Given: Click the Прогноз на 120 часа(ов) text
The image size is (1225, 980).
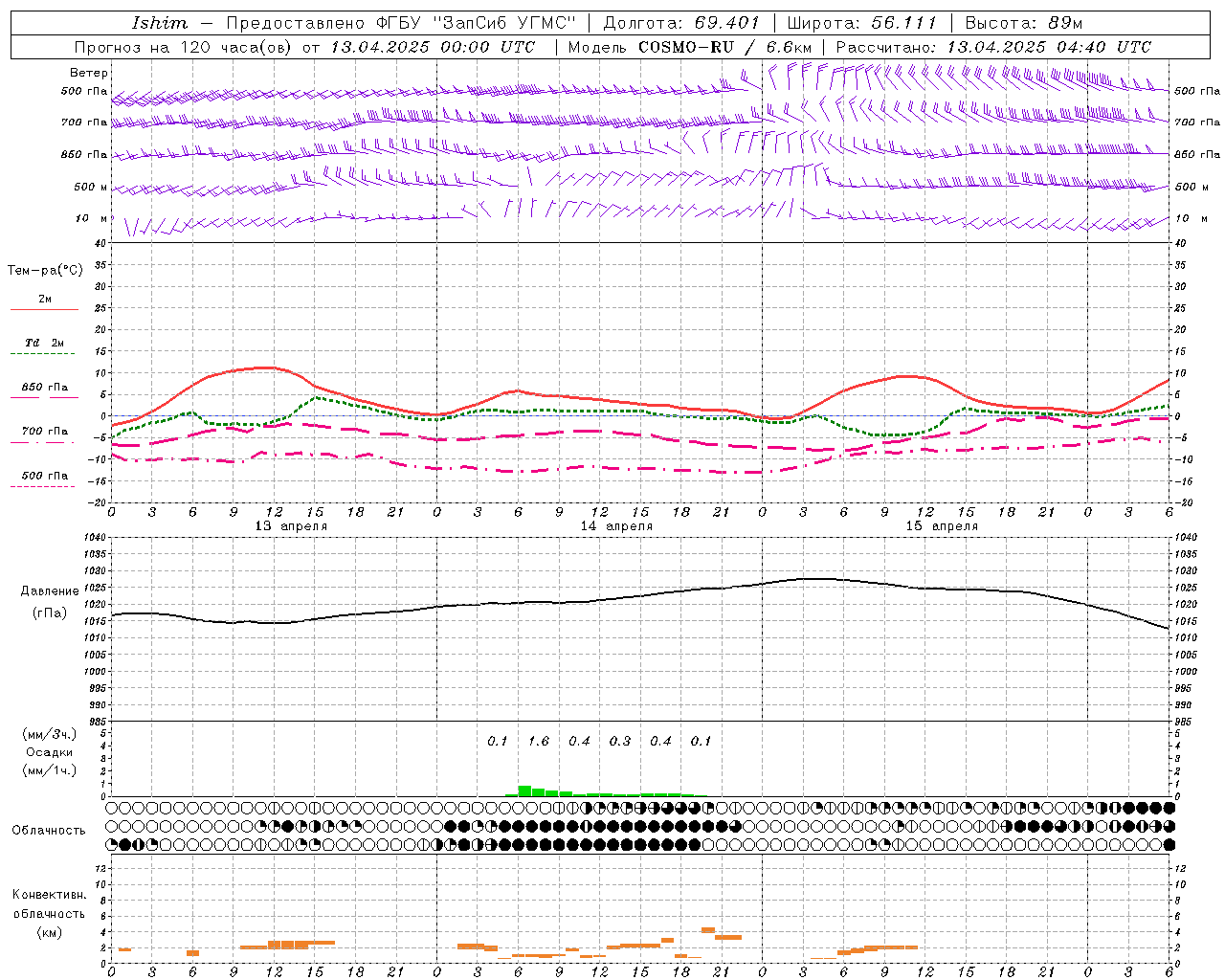Looking at the screenshot, I should (x=183, y=47).
